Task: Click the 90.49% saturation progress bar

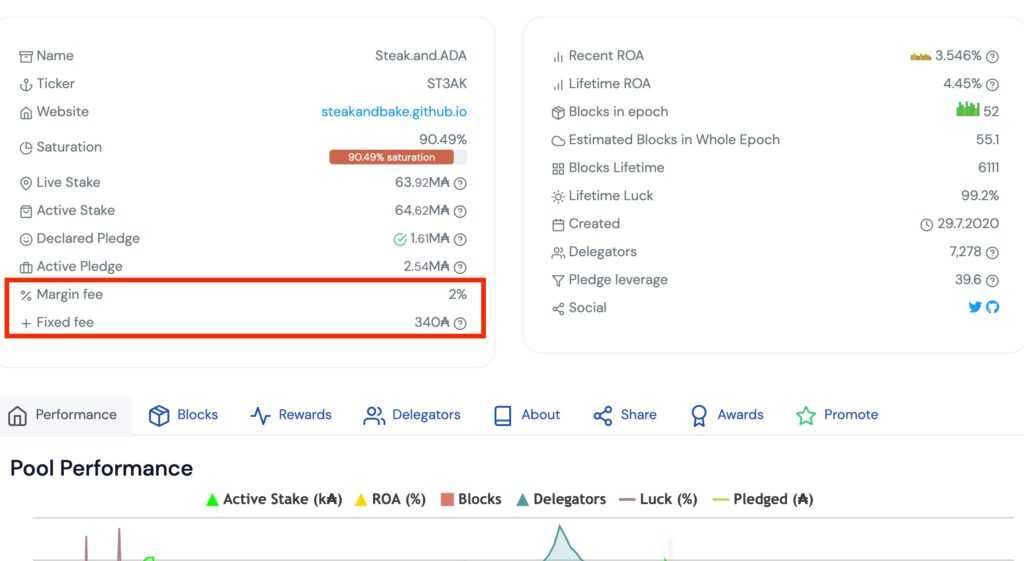Action: (x=397, y=157)
